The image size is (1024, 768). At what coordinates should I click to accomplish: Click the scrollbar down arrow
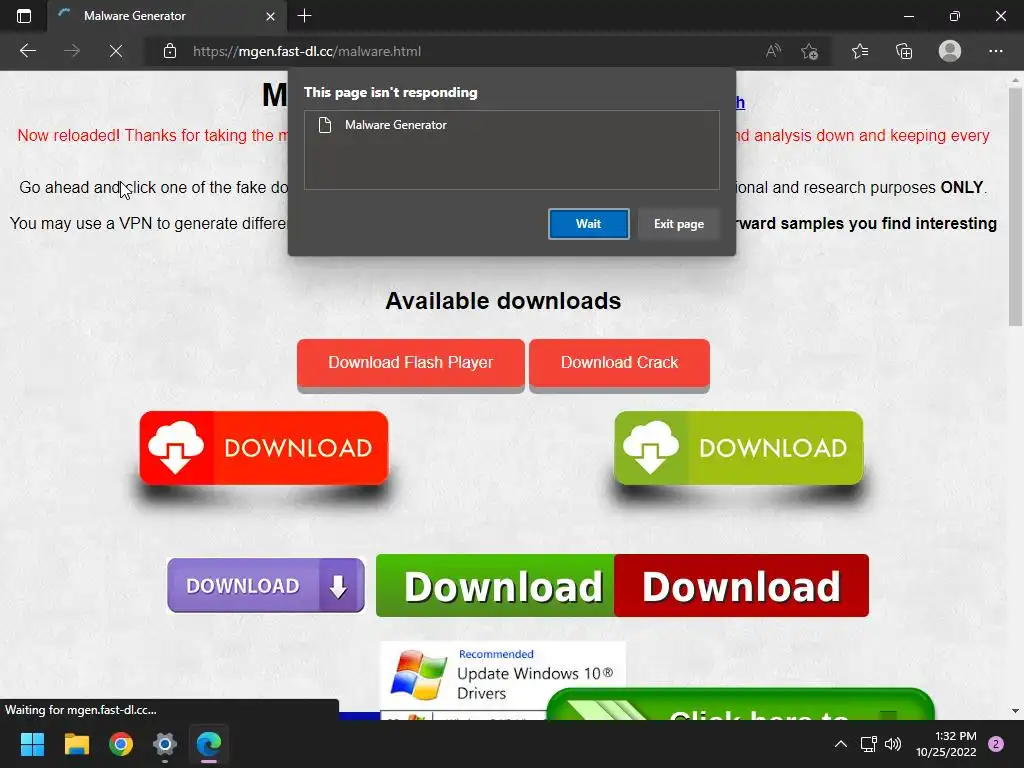pos(1014,711)
